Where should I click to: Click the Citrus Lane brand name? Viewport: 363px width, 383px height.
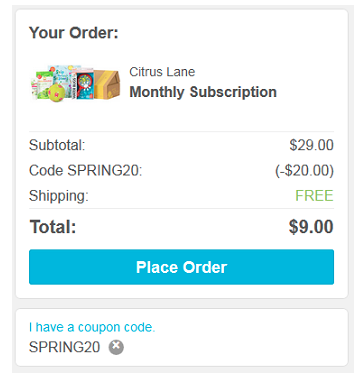(162, 72)
